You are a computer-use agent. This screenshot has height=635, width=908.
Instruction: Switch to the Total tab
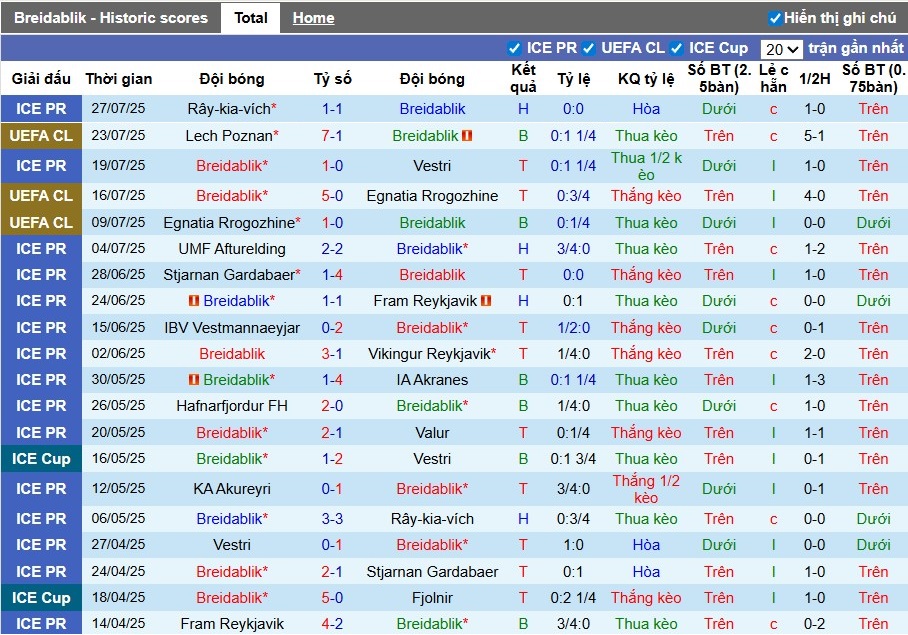(251, 18)
